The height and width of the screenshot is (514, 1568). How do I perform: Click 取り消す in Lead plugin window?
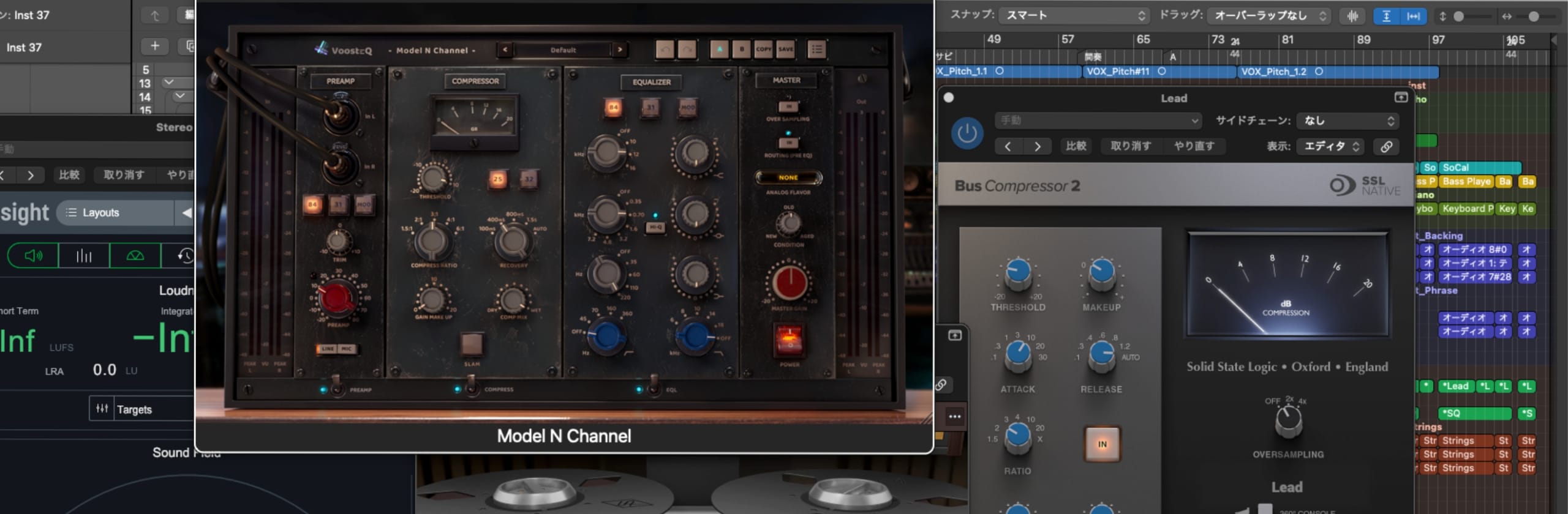click(x=1131, y=146)
